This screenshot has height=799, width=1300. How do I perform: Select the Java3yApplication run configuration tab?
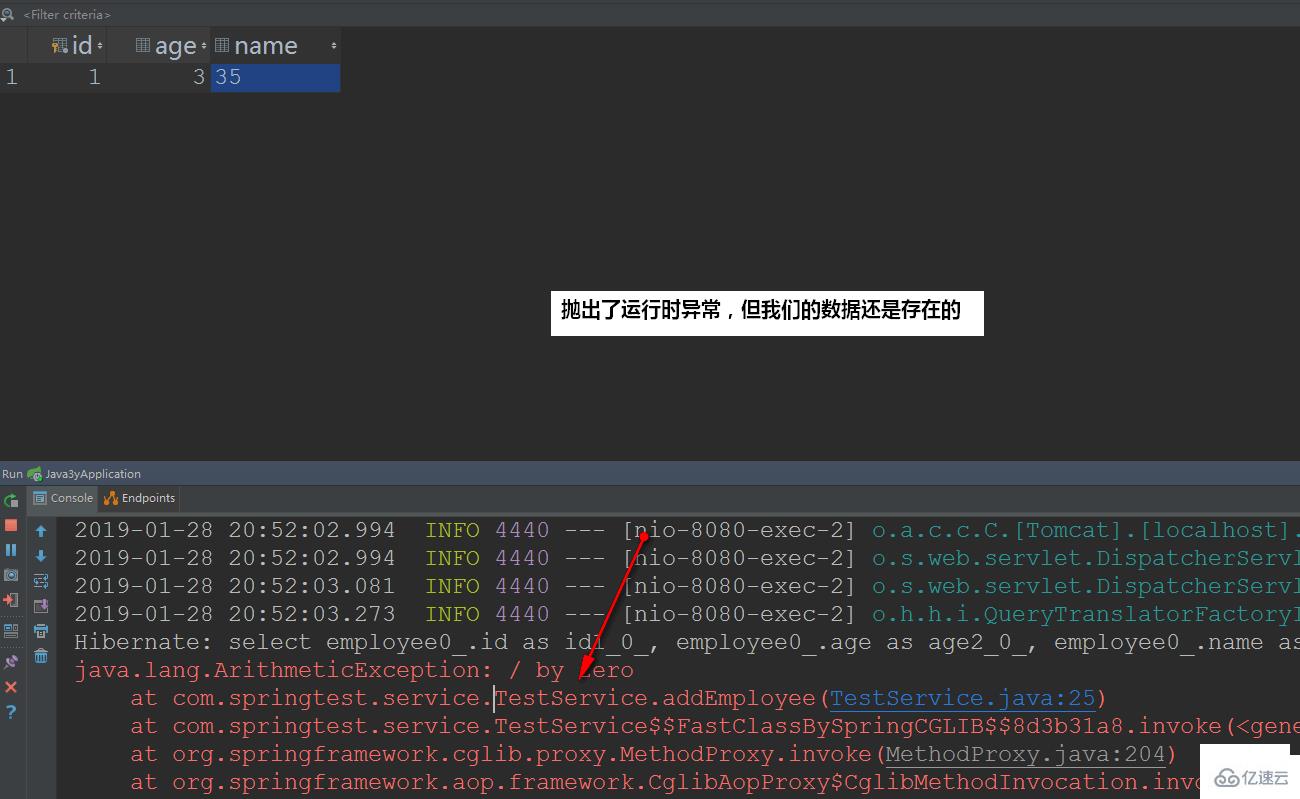(x=84, y=474)
